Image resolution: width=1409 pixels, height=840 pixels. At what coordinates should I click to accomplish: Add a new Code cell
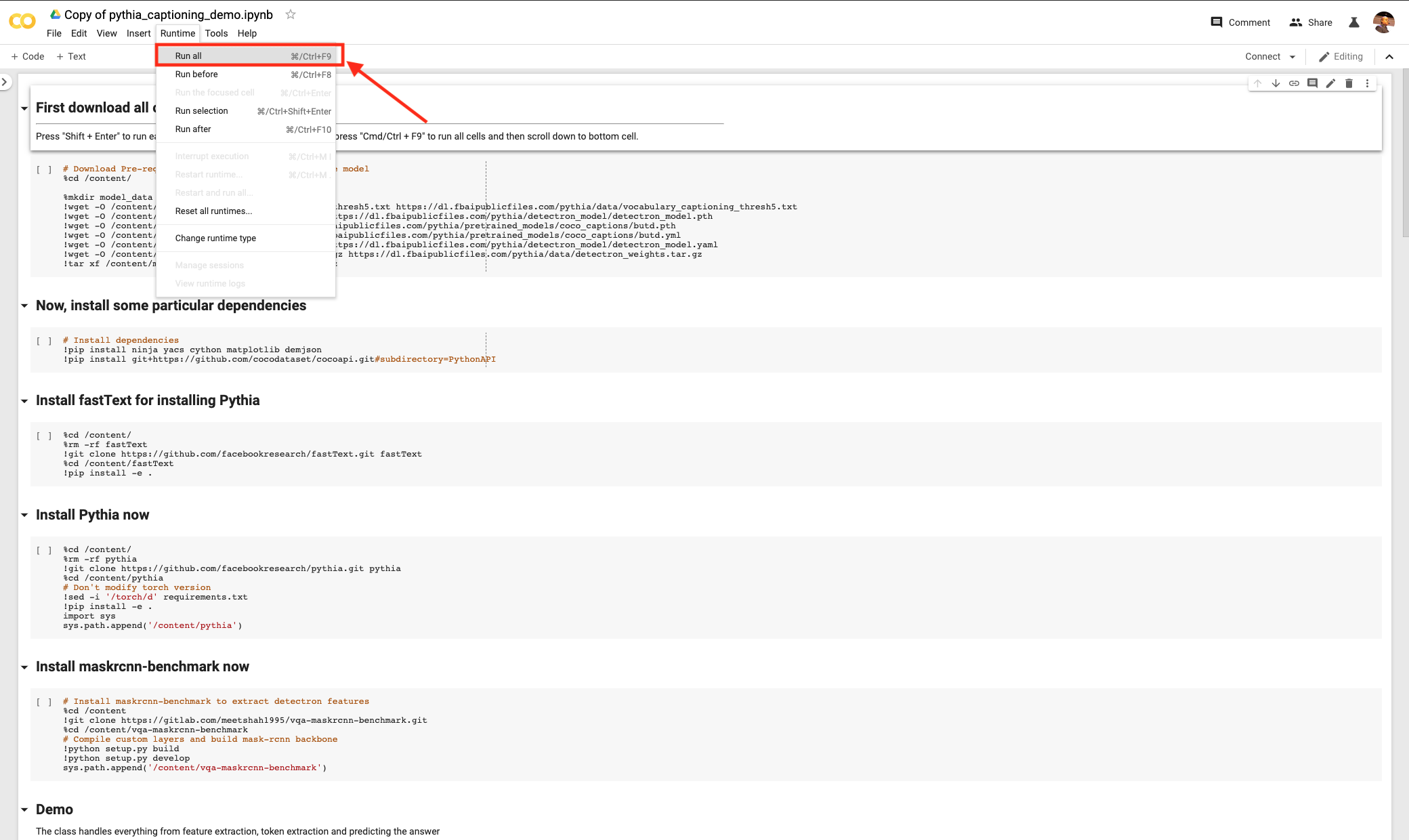tap(28, 57)
